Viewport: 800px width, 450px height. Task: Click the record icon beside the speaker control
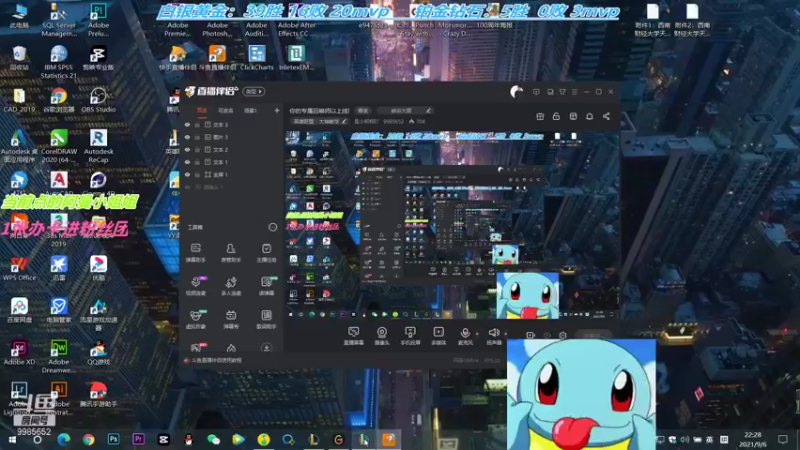530,335
